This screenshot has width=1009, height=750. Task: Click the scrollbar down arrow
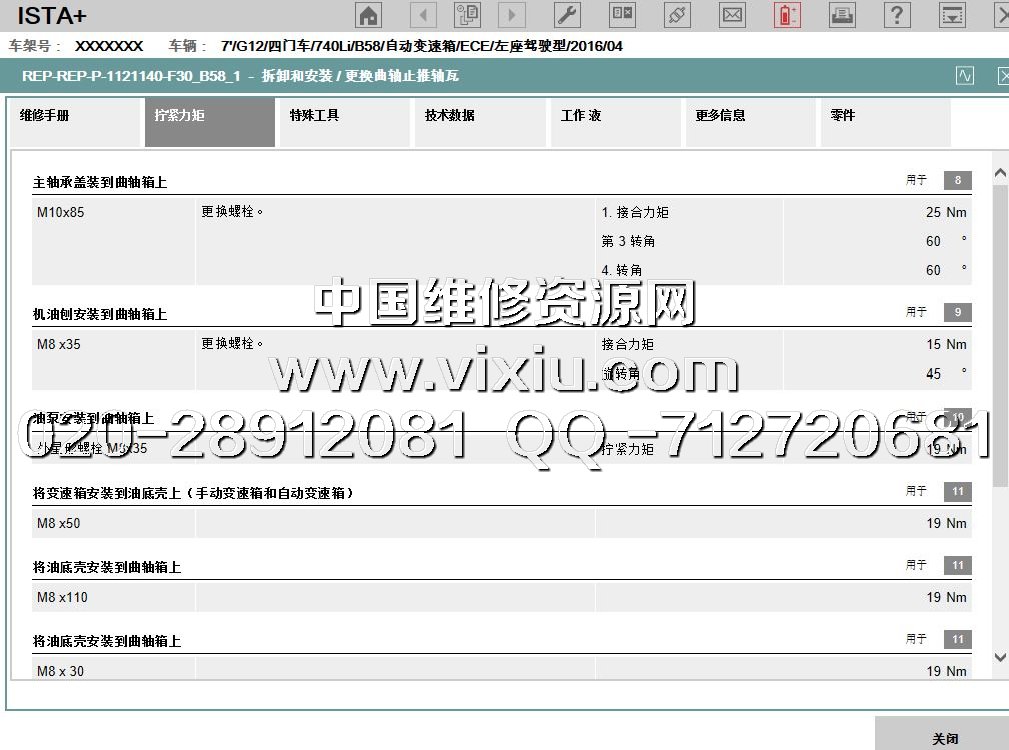(1000, 657)
